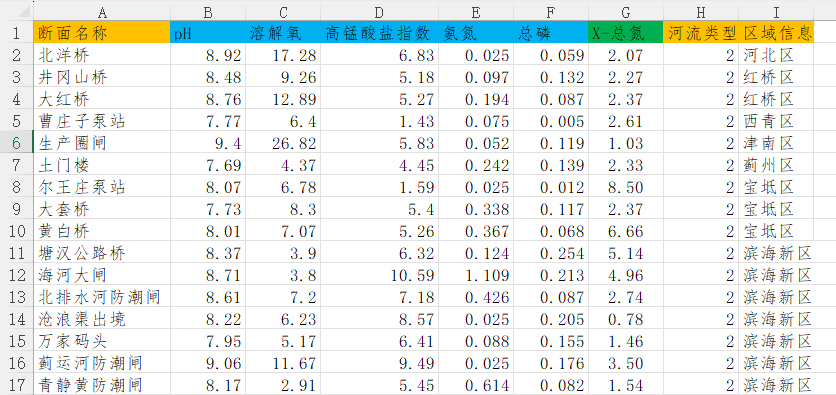This screenshot has width=836, height=395.
Task: Select the cell 海河大闸
Action: [102, 275]
